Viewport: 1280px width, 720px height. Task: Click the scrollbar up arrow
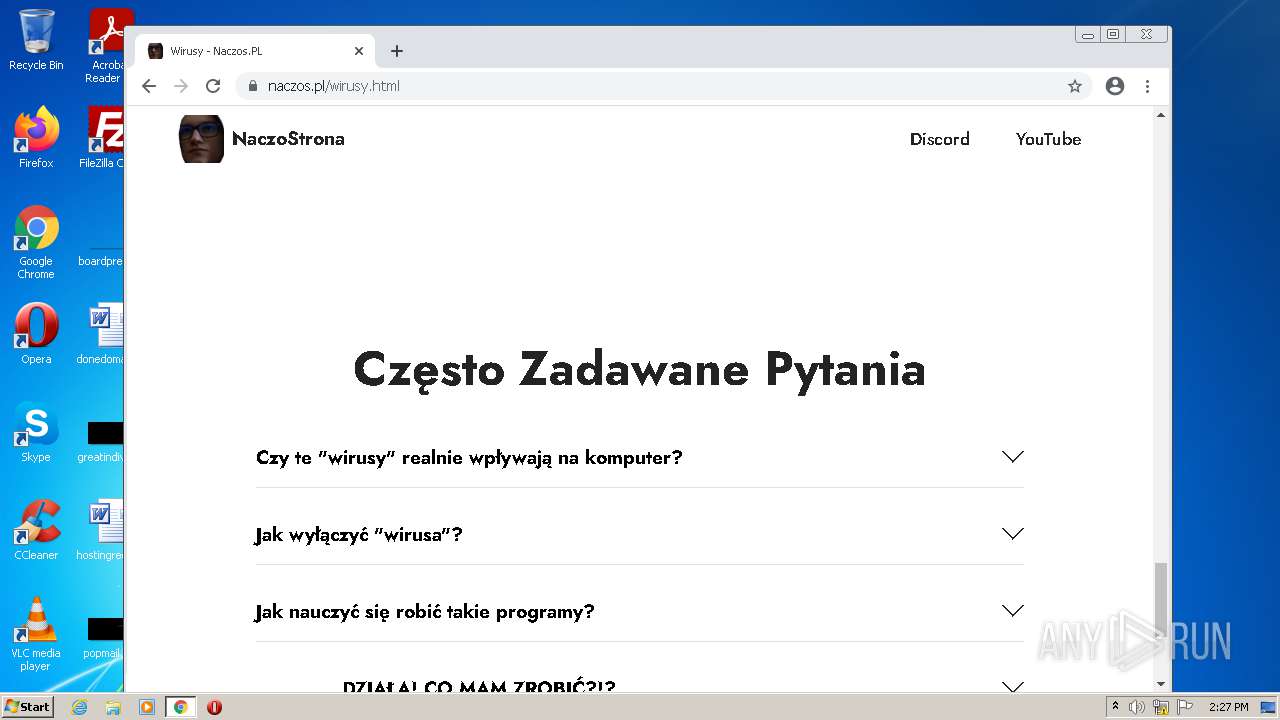click(1161, 115)
